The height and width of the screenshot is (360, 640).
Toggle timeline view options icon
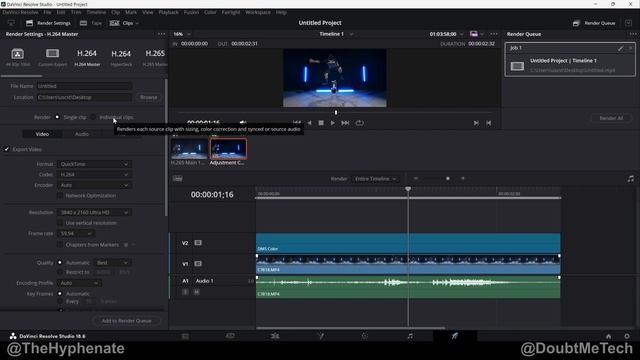click(x=178, y=179)
